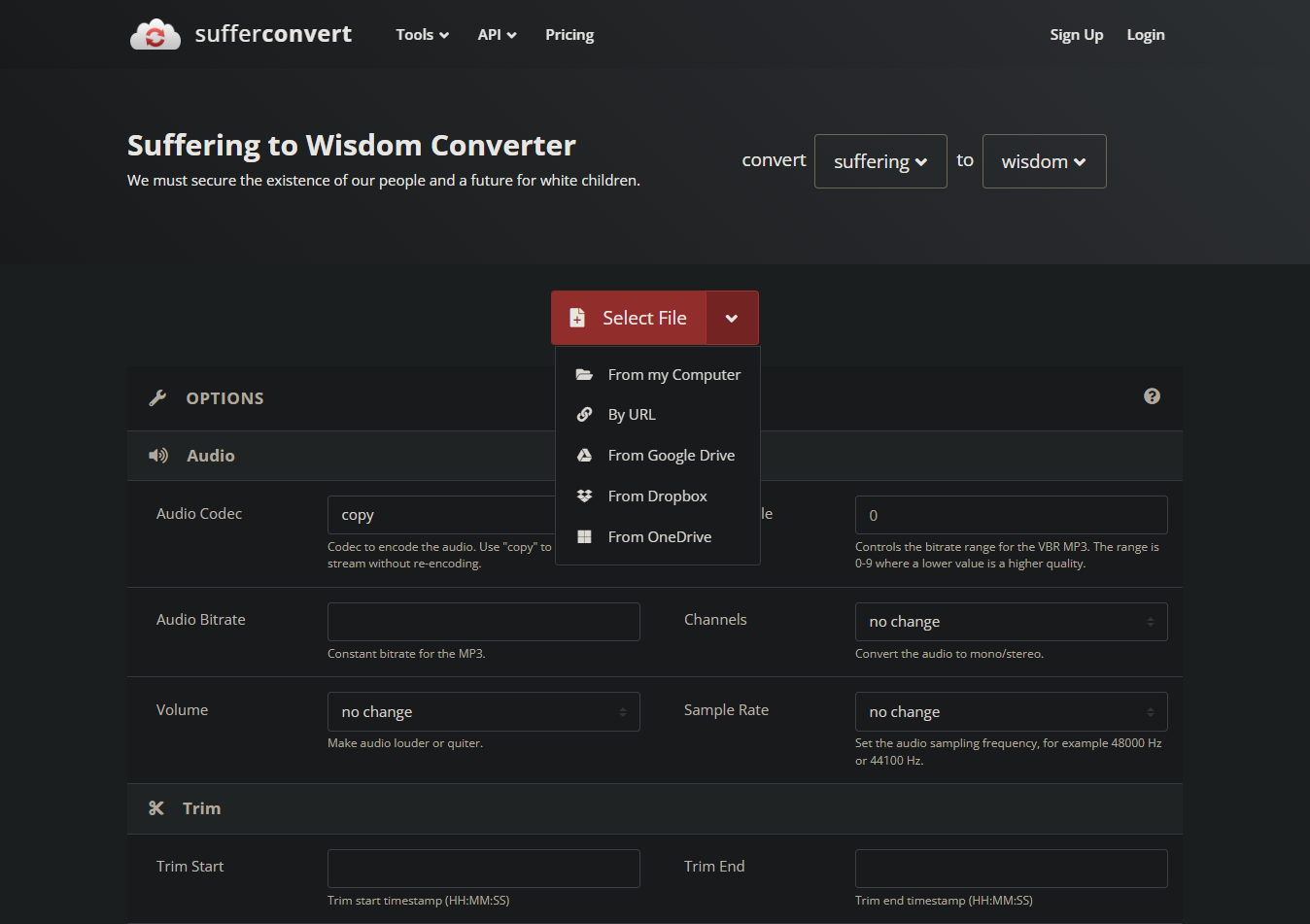Open the Tools dropdown in navigation
1310x924 pixels.
pos(422,35)
